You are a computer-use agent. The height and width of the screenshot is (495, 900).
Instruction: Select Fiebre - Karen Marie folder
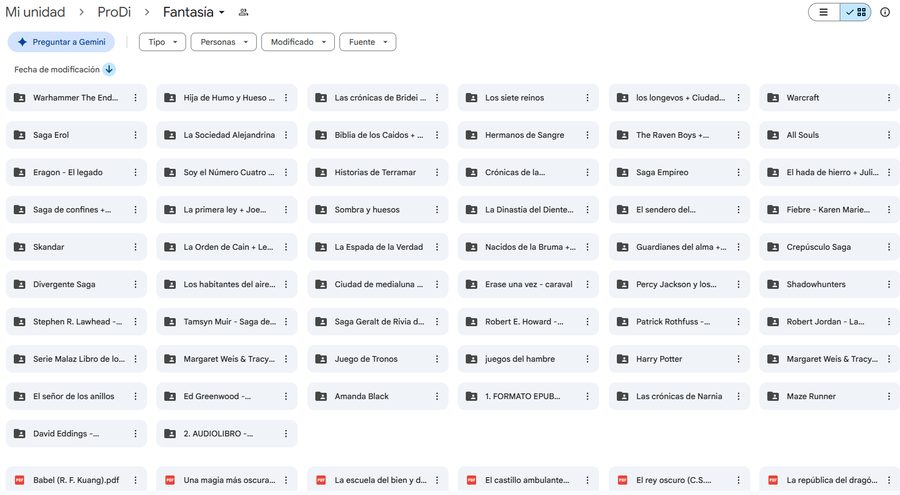pos(829,210)
